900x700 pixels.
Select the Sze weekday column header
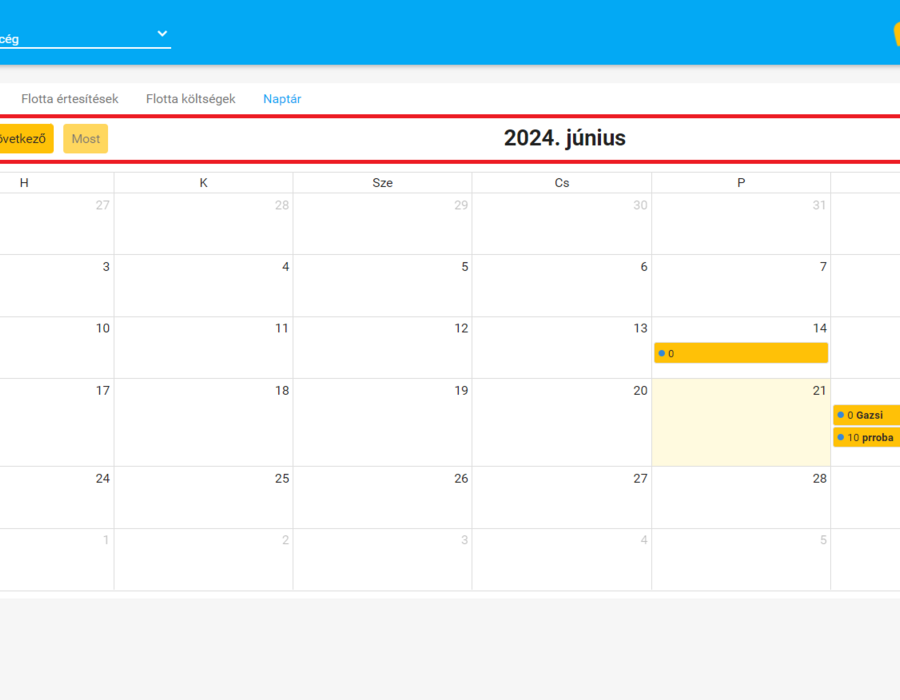382,182
